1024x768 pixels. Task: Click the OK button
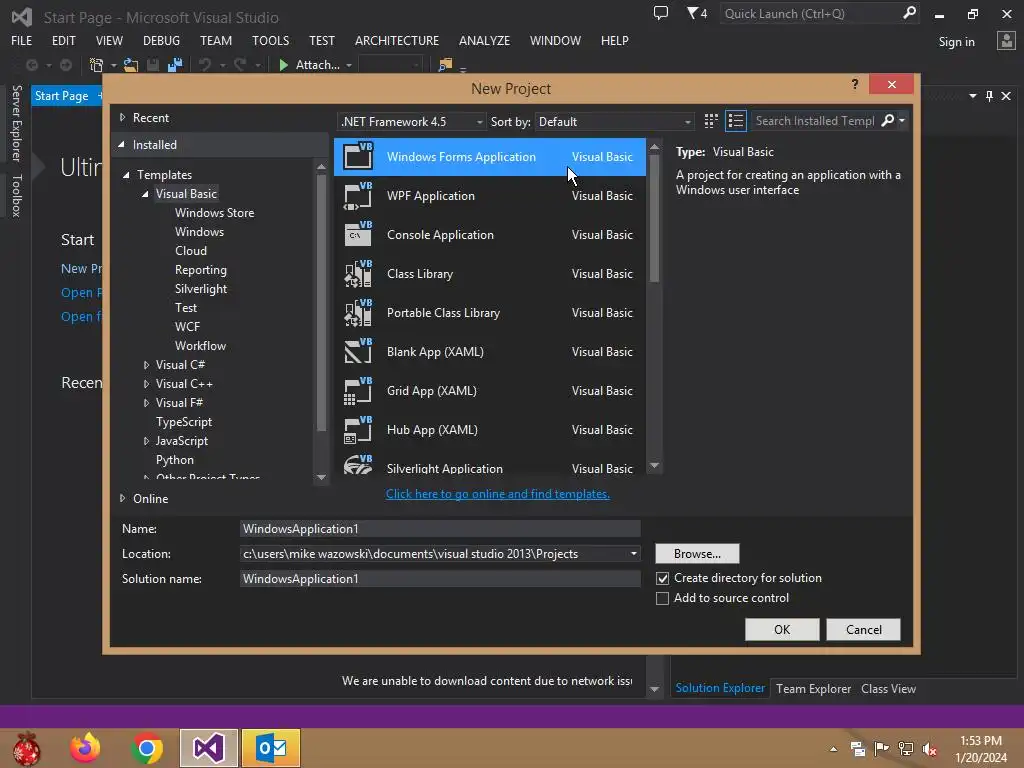(782, 630)
